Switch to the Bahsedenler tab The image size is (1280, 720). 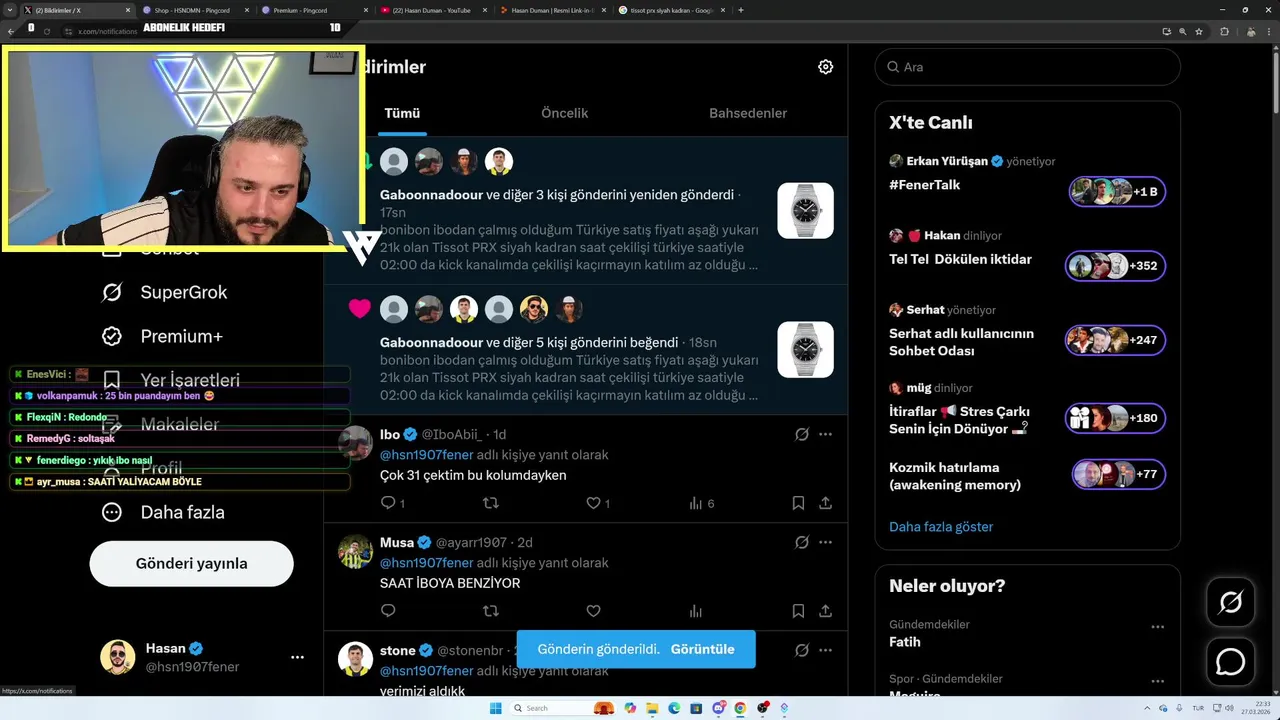[748, 113]
